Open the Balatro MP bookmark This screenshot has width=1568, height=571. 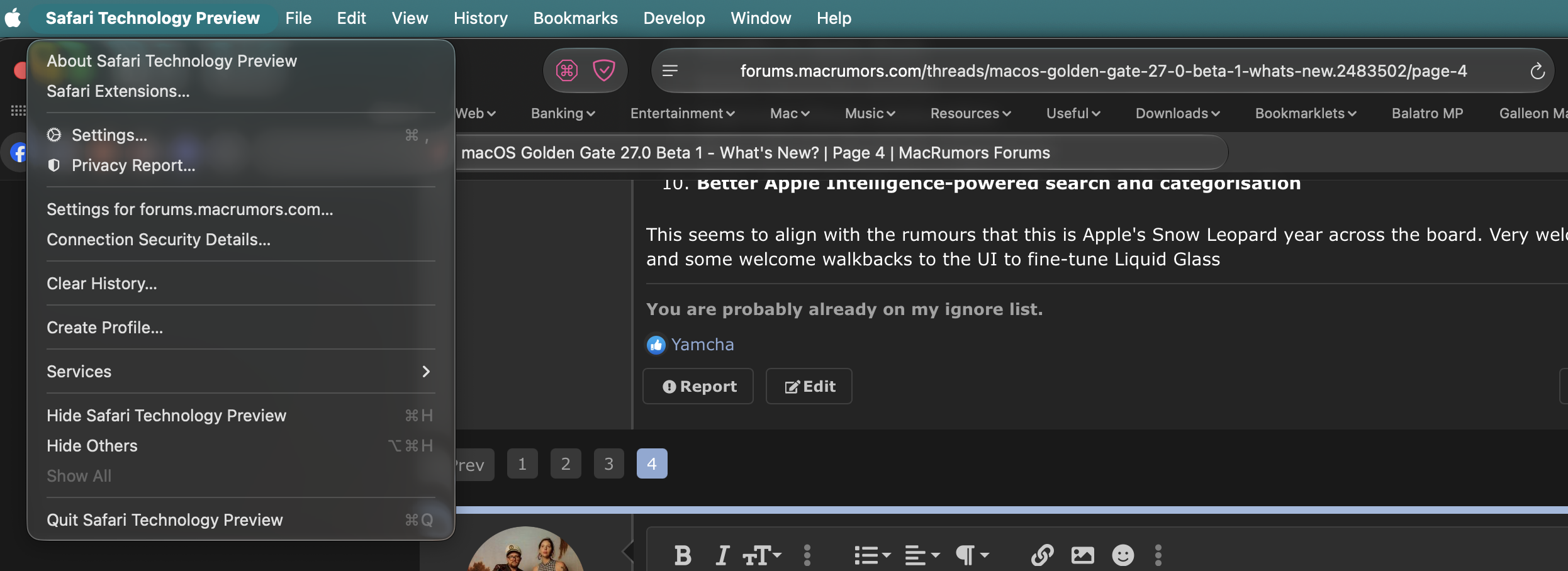click(1427, 113)
